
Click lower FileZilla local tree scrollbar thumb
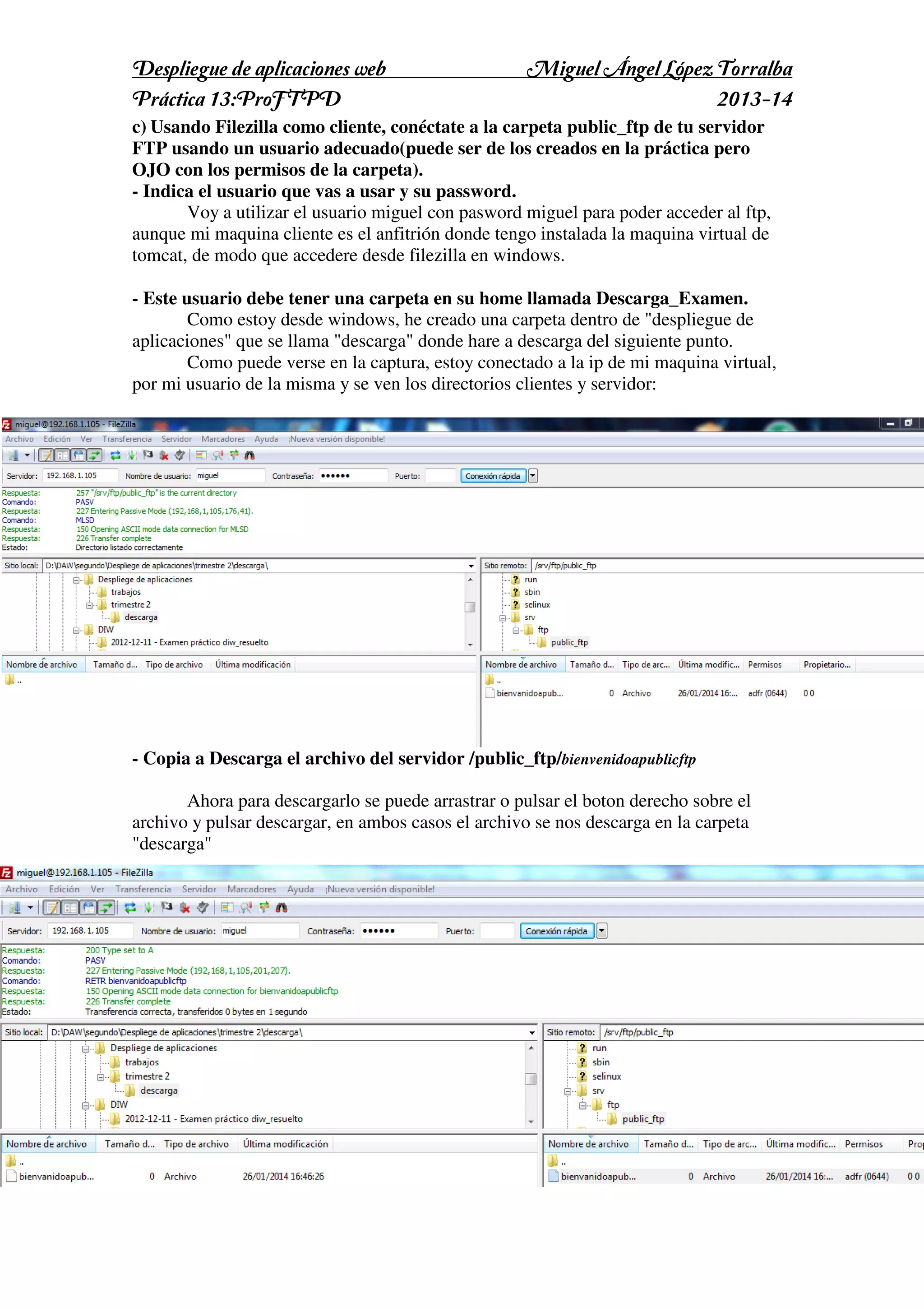coord(531,1079)
